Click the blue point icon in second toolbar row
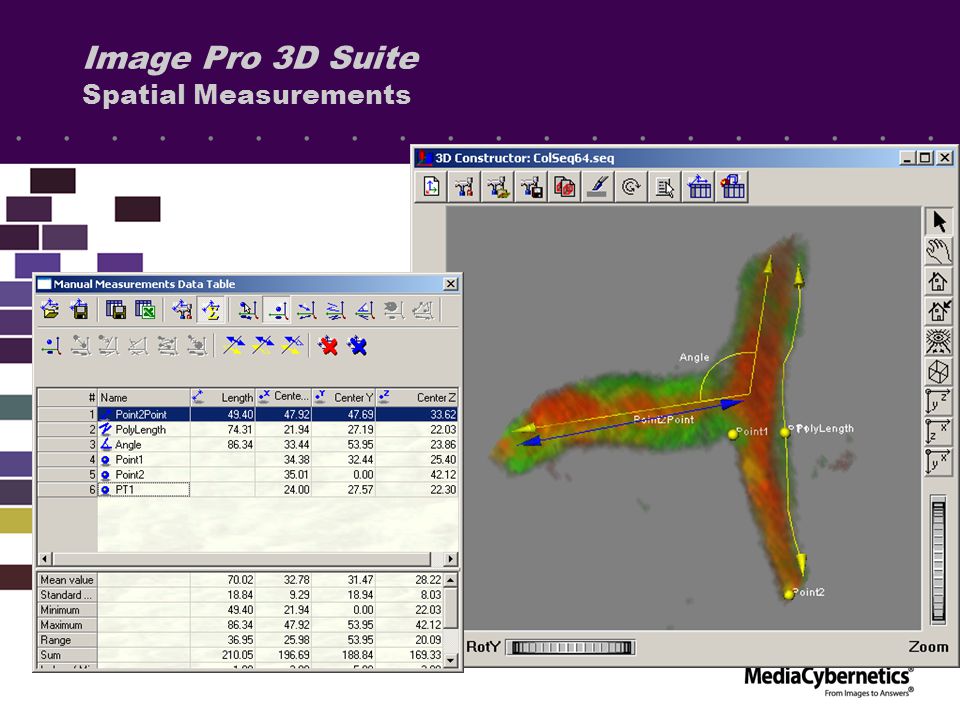 pos(51,346)
